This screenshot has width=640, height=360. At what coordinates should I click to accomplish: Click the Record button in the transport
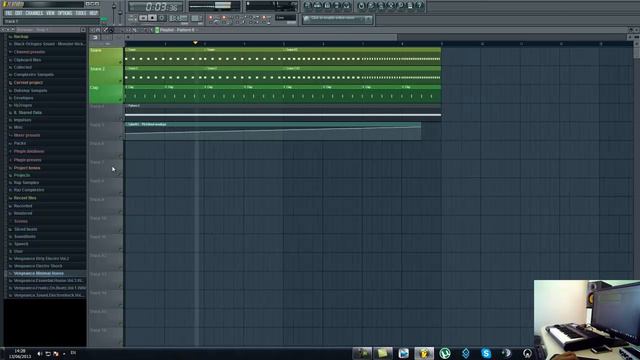pyautogui.click(x=162, y=18)
